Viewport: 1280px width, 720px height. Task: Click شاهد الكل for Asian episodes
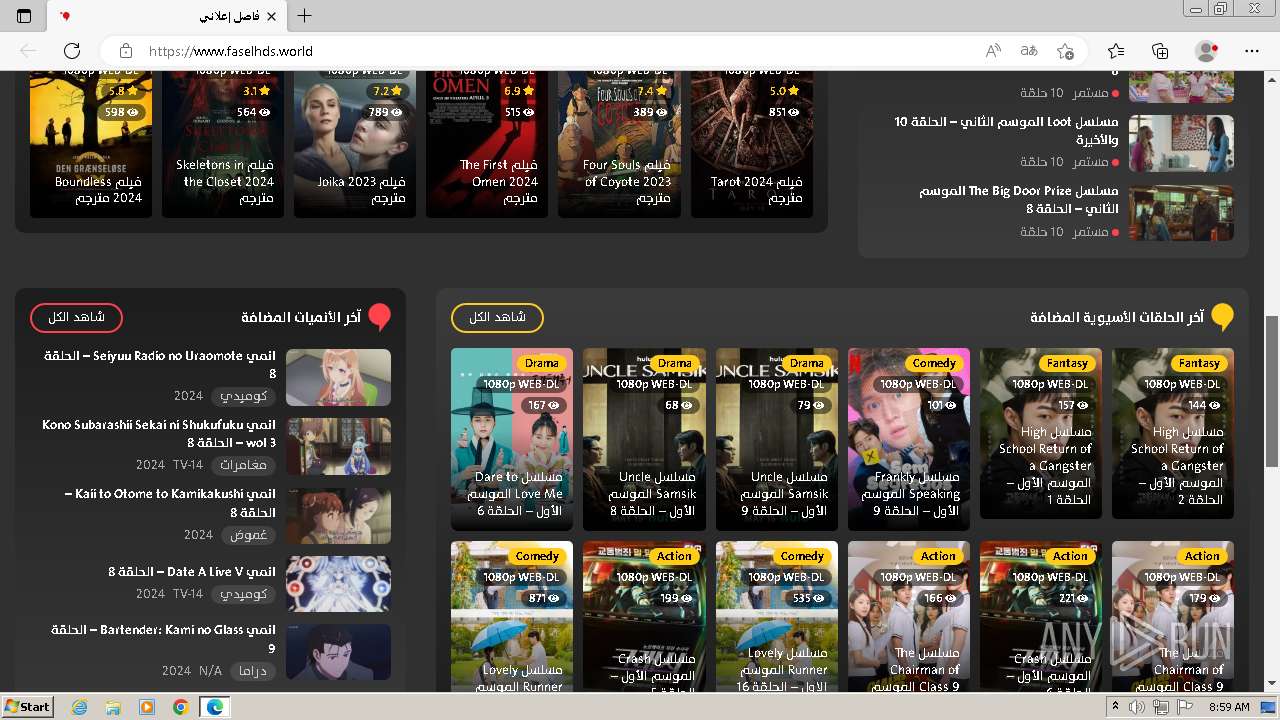click(x=497, y=318)
